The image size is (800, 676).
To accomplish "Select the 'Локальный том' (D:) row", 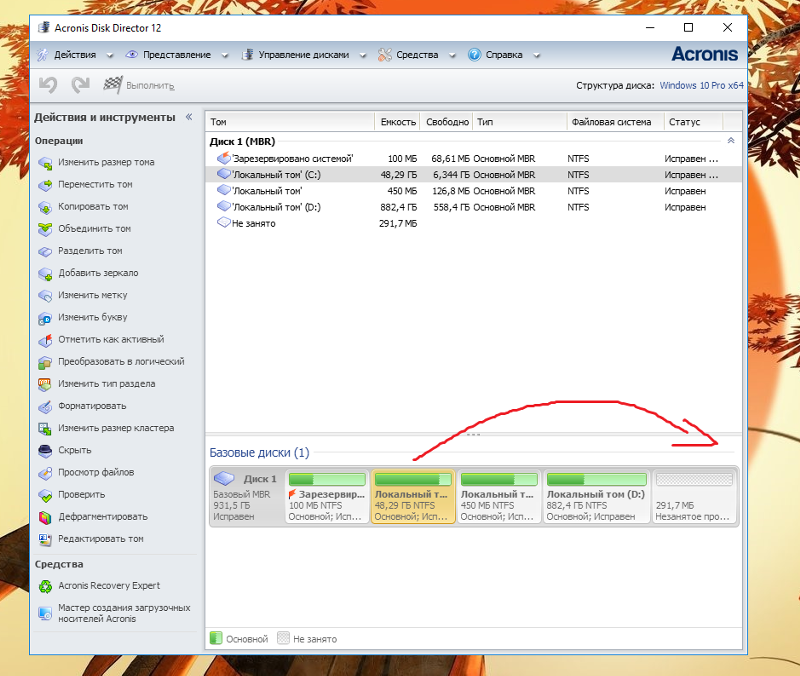I will coord(473,207).
